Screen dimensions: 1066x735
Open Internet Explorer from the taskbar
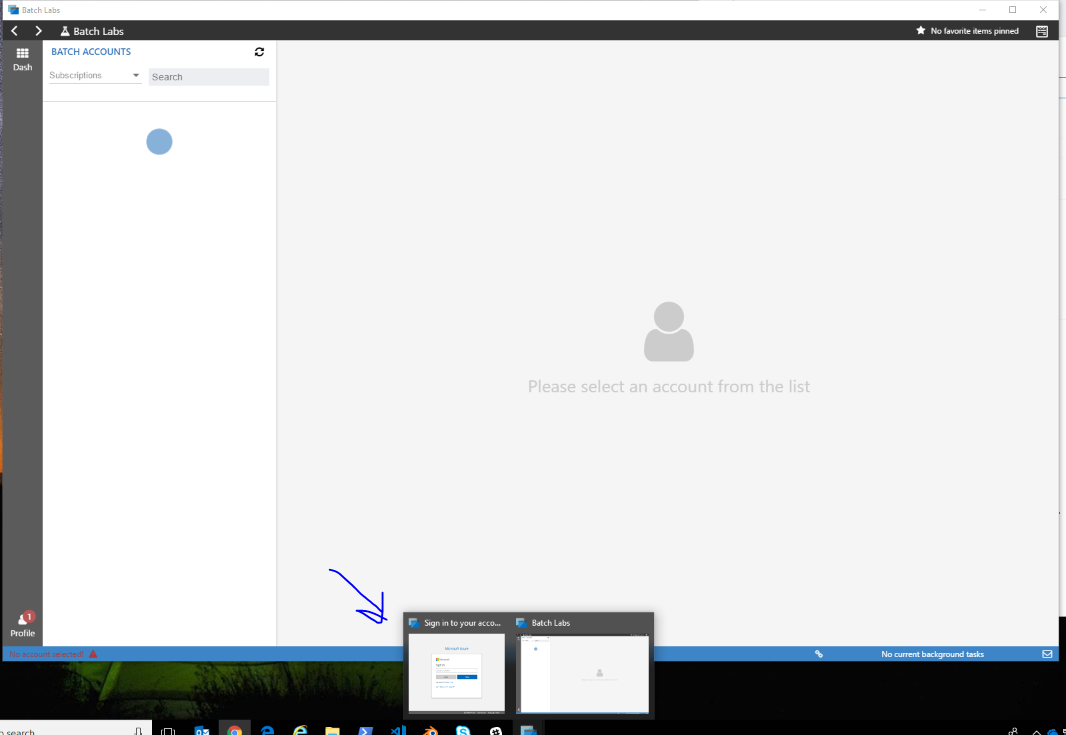pos(300,730)
